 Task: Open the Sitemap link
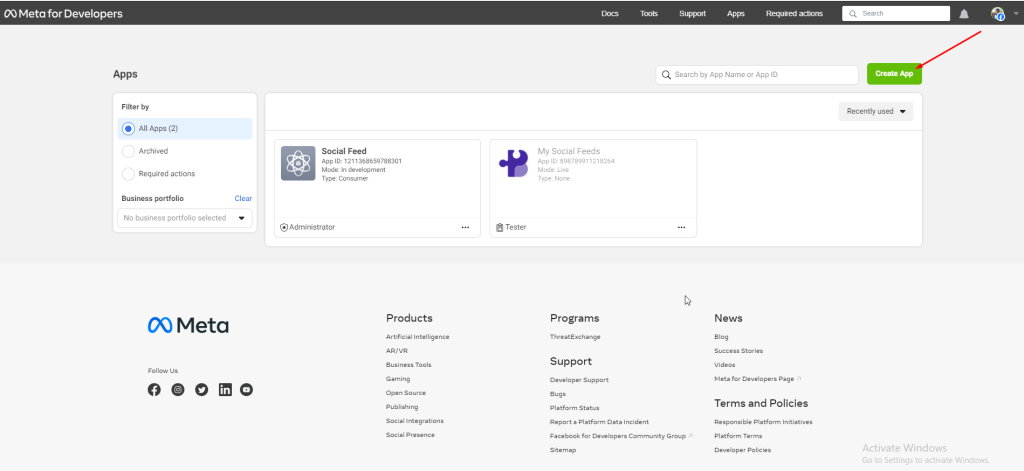(x=563, y=450)
